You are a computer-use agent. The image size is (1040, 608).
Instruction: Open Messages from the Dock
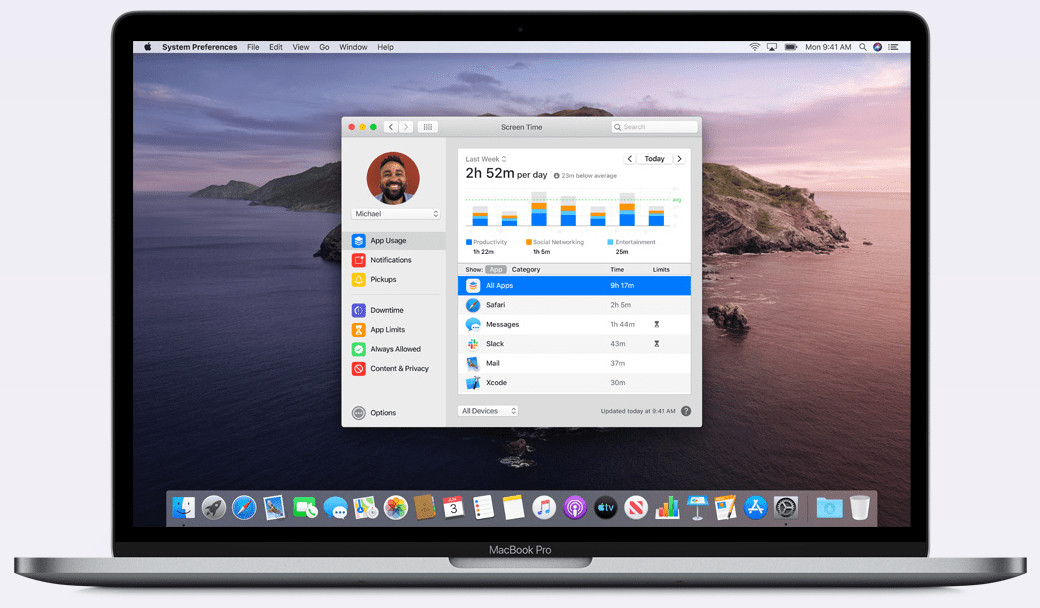336,509
